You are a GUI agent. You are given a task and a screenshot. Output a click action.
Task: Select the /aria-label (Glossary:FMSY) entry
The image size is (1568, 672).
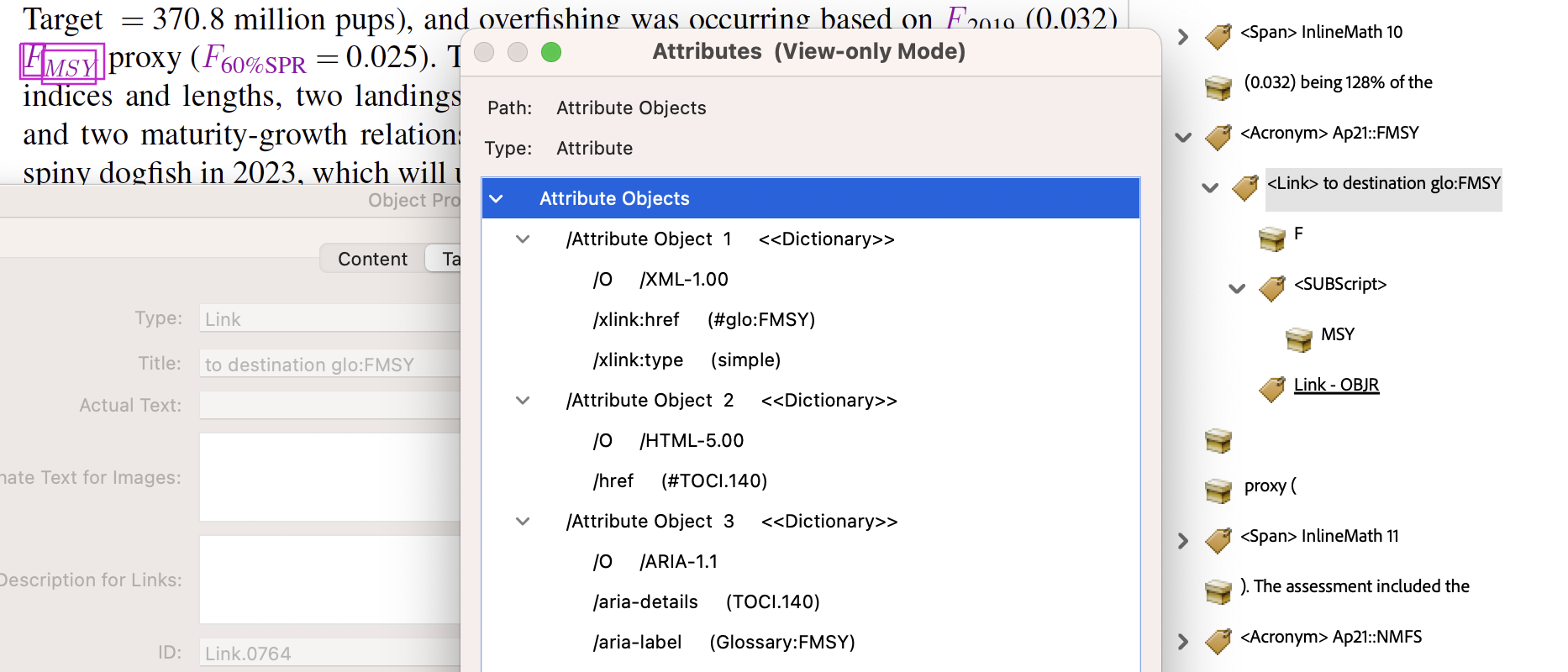[723, 643]
